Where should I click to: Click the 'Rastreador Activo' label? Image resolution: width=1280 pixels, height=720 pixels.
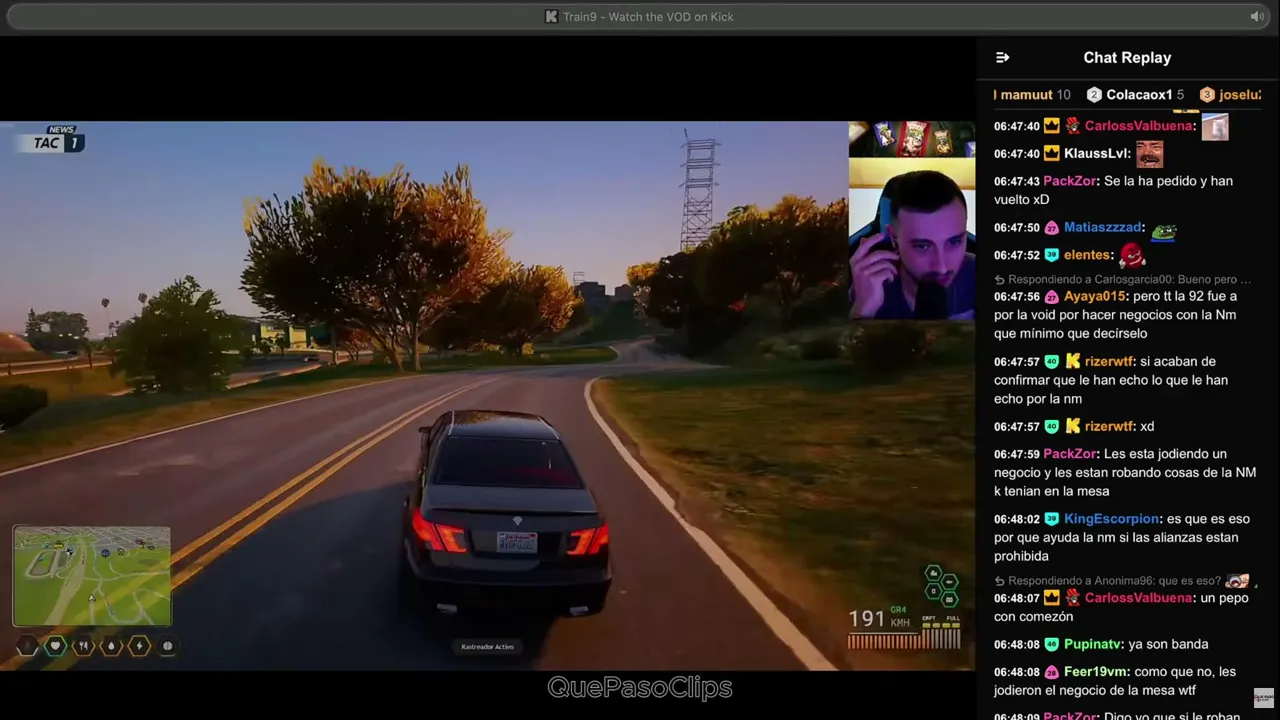tap(487, 647)
